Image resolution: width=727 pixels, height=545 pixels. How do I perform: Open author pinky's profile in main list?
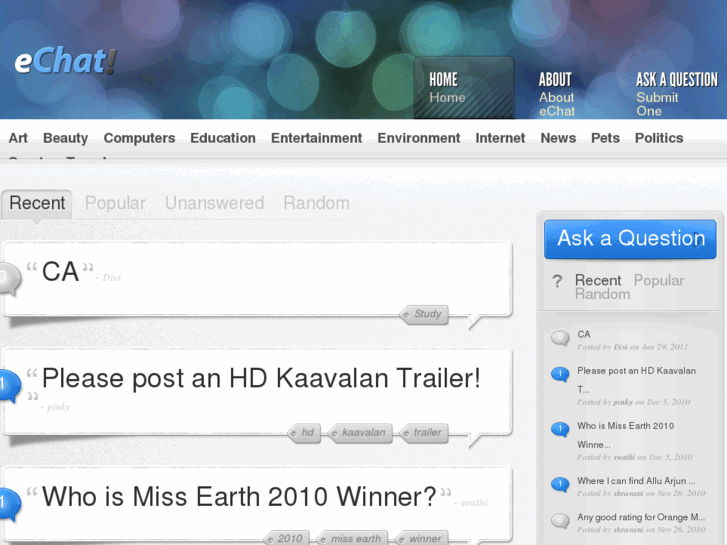coord(58,407)
